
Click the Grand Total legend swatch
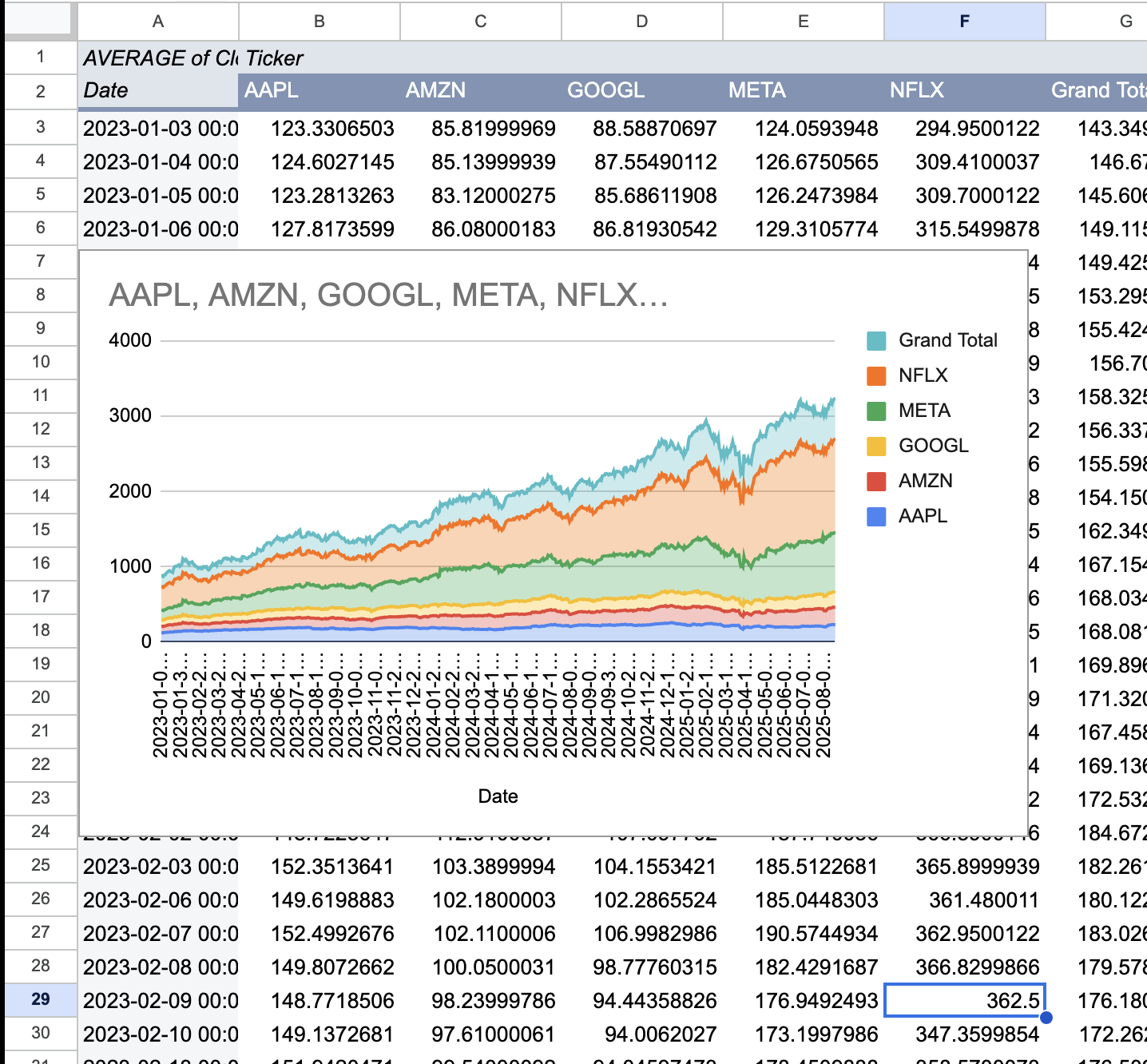pyautogui.click(x=876, y=339)
